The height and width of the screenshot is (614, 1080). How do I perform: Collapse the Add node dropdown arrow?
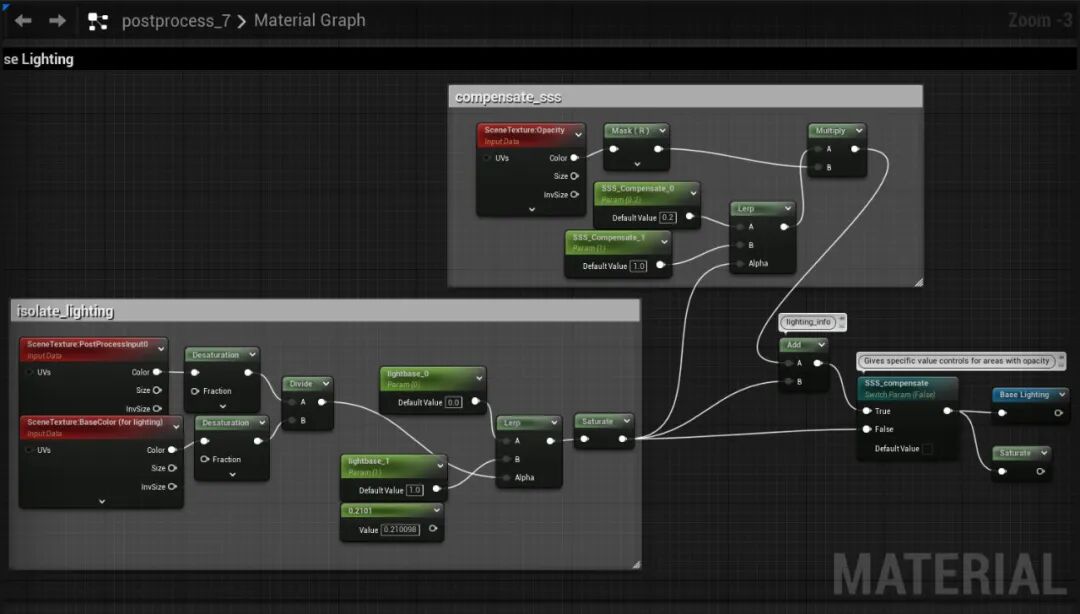pyautogui.click(x=821, y=345)
